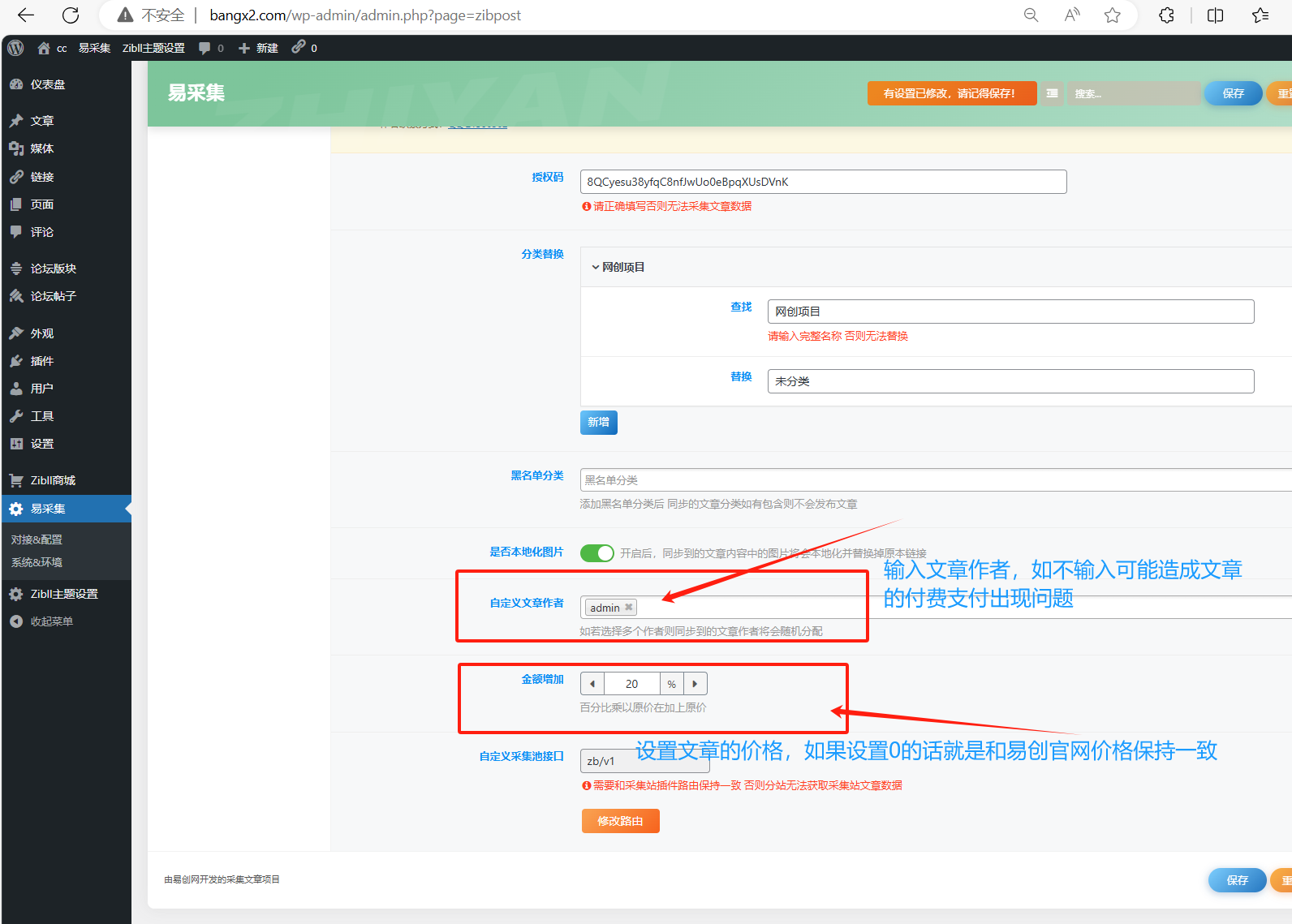The height and width of the screenshot is (924, 1292).
Task: Open the site home icon labeled cc
Action: 51,48
